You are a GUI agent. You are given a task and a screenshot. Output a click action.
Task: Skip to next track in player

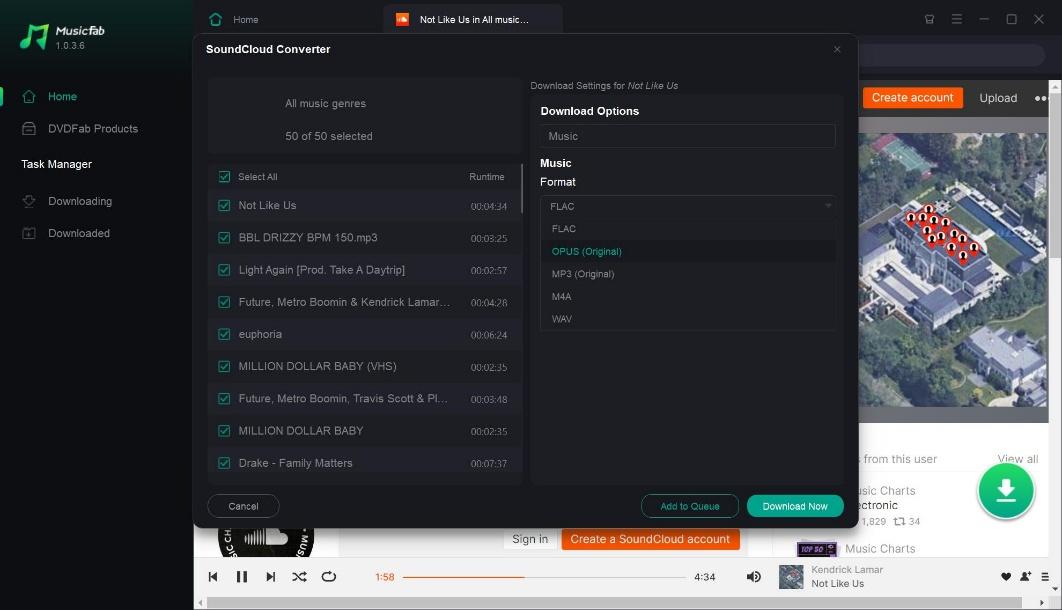click(x=271, y=577)
